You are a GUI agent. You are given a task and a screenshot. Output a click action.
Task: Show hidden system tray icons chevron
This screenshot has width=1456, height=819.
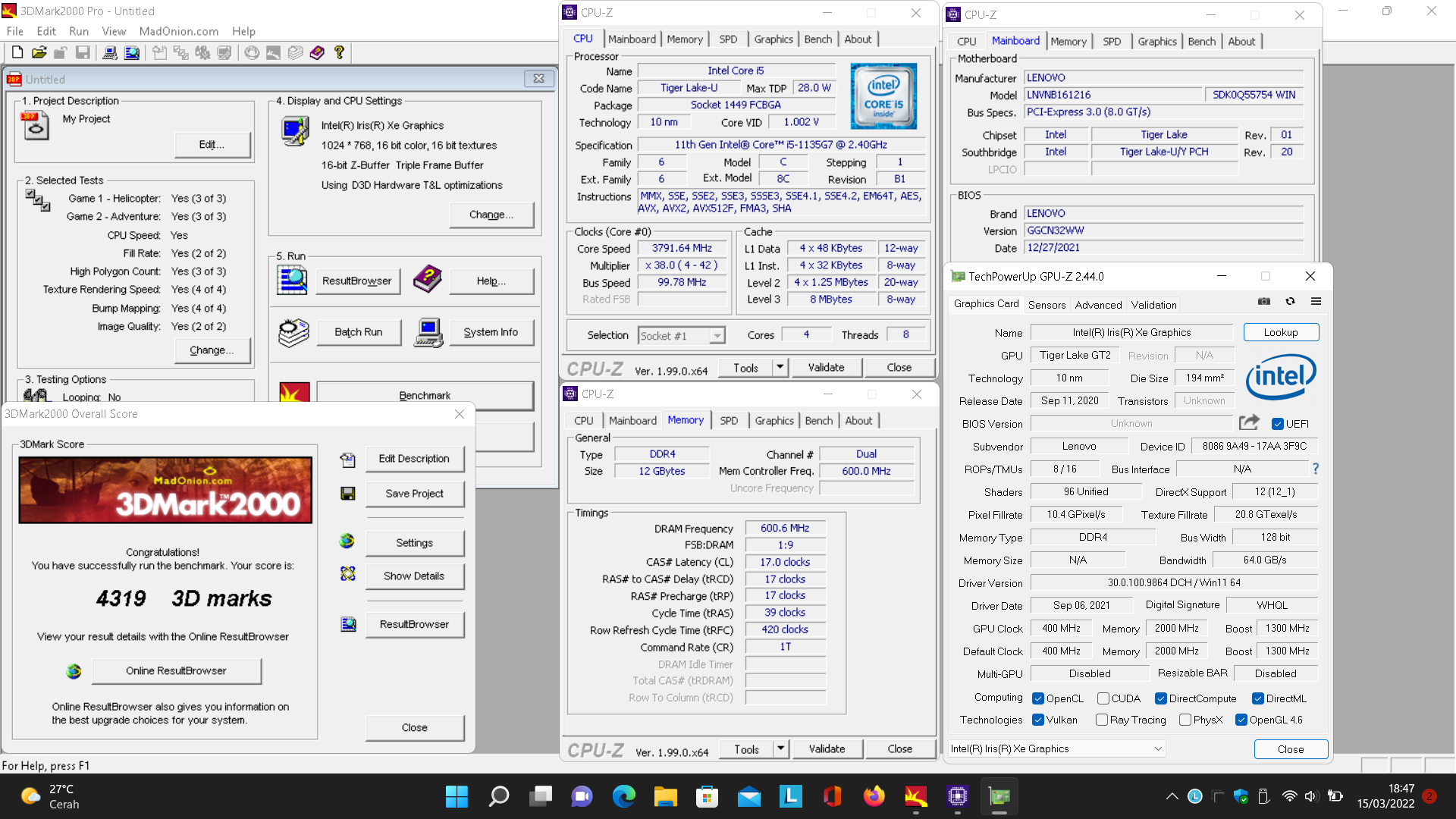pyautogui.click(x=1172, y=796)
